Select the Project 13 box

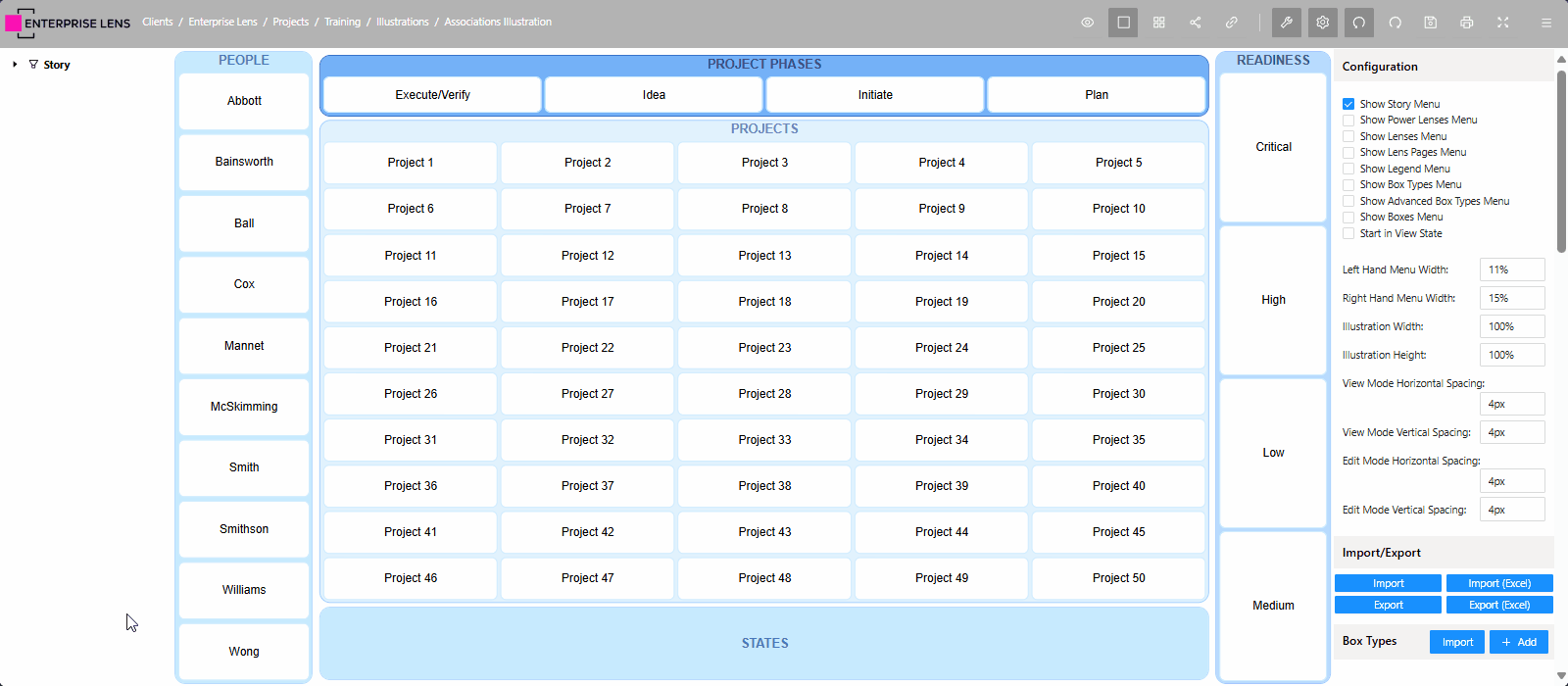[764, 256]
